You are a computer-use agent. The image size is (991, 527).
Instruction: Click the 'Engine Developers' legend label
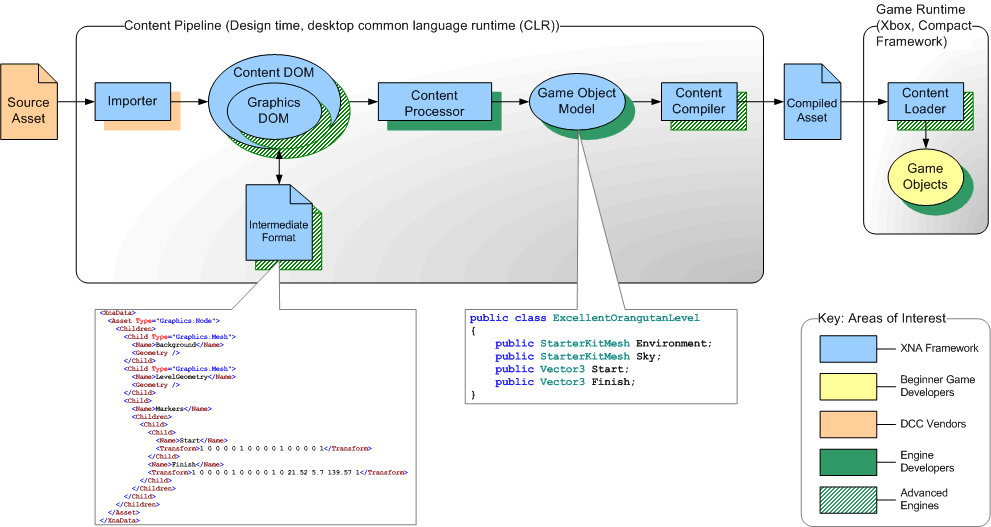point(927,461)
